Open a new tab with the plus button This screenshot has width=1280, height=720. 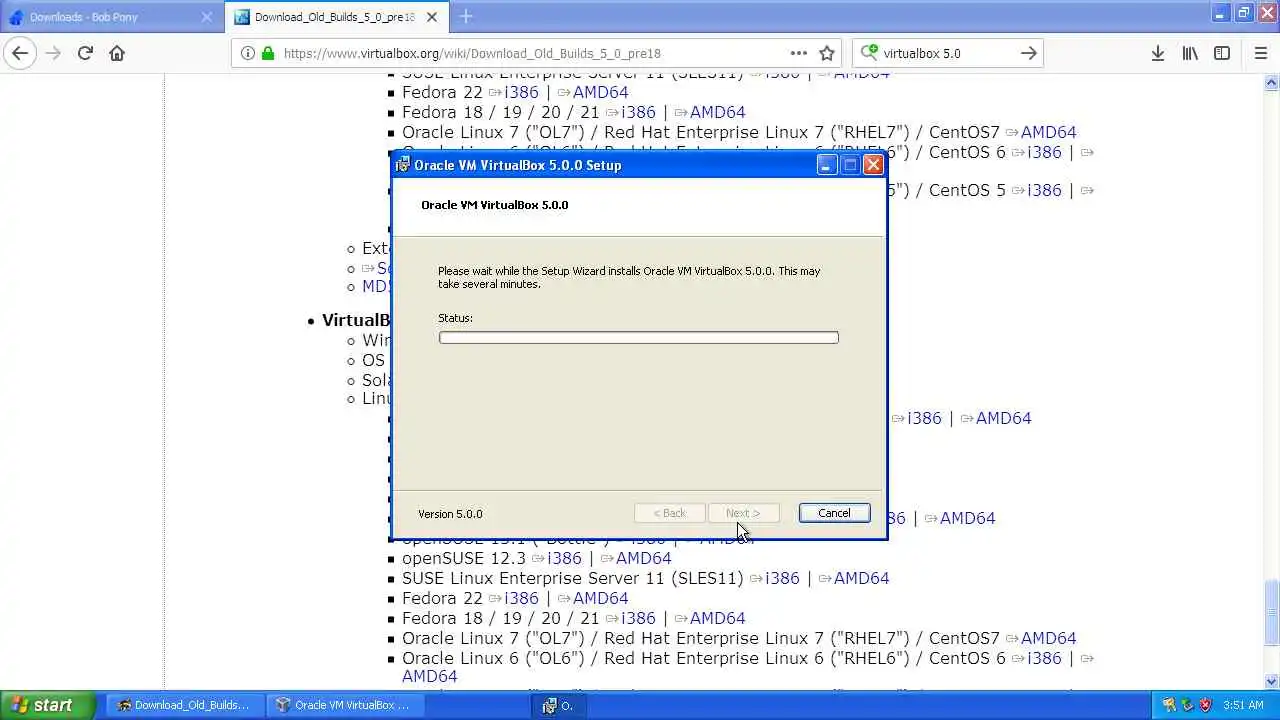466,16
